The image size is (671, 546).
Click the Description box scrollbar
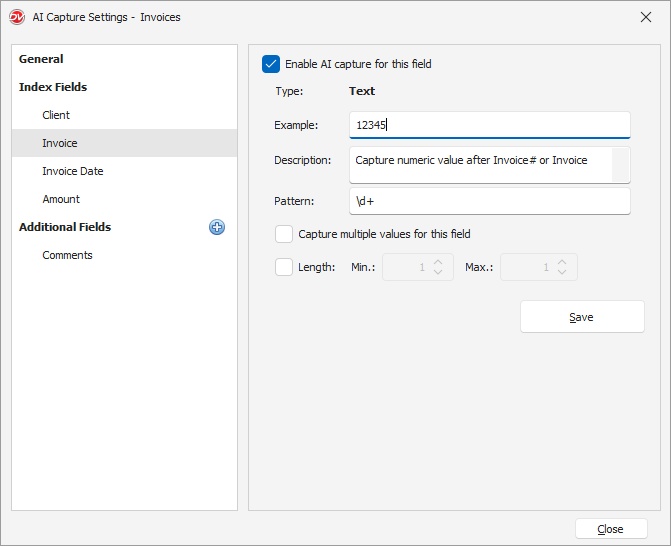pos(621,165)
